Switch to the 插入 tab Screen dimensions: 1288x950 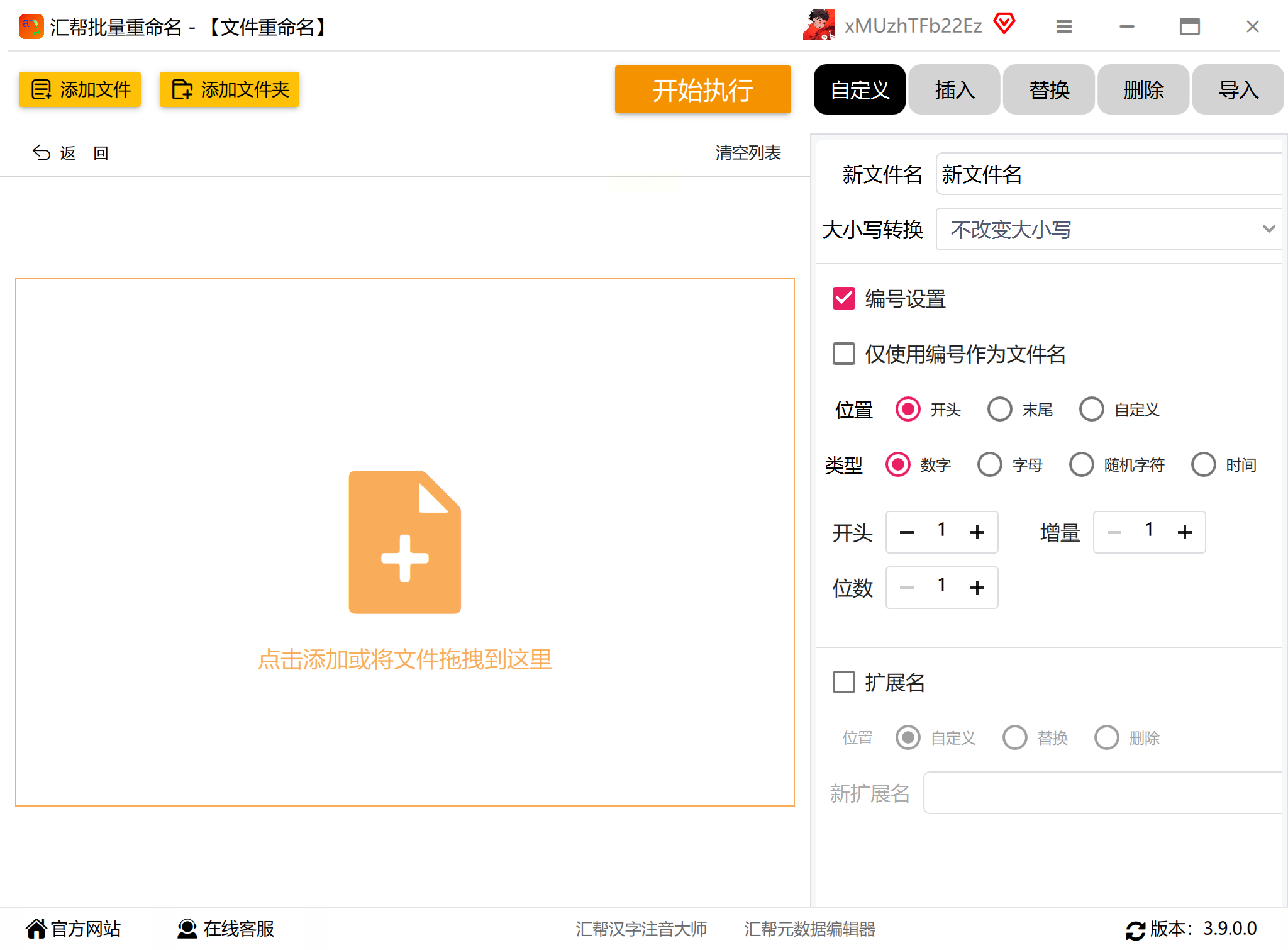click(x=954, y=90)
